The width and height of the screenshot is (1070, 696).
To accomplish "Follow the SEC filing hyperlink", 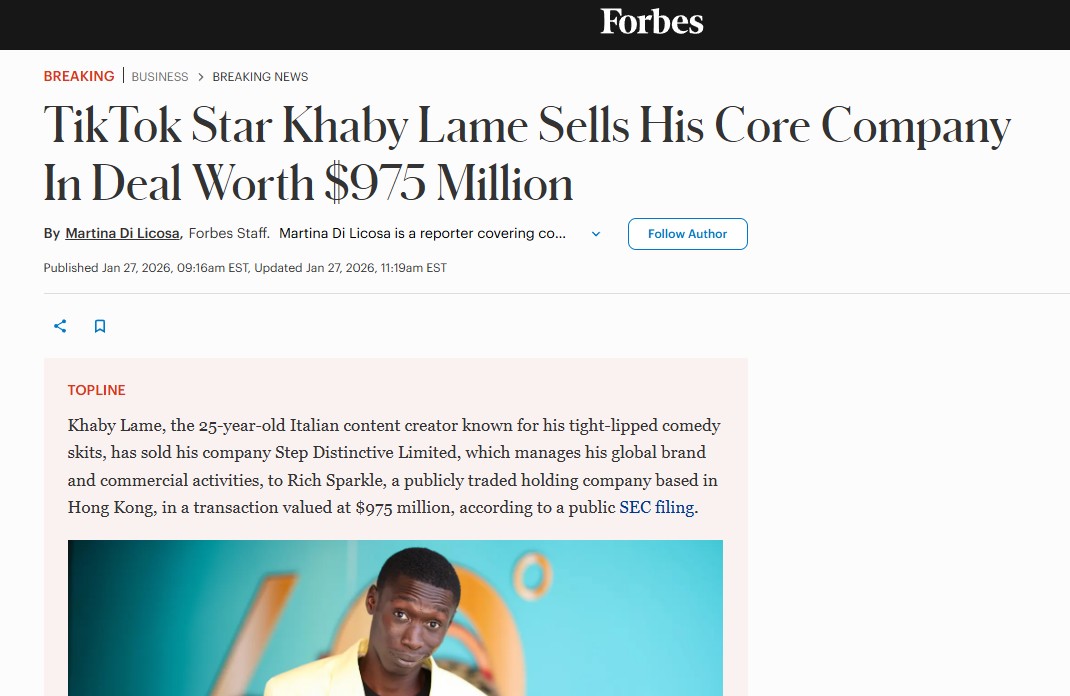I will tap(656, 507).
